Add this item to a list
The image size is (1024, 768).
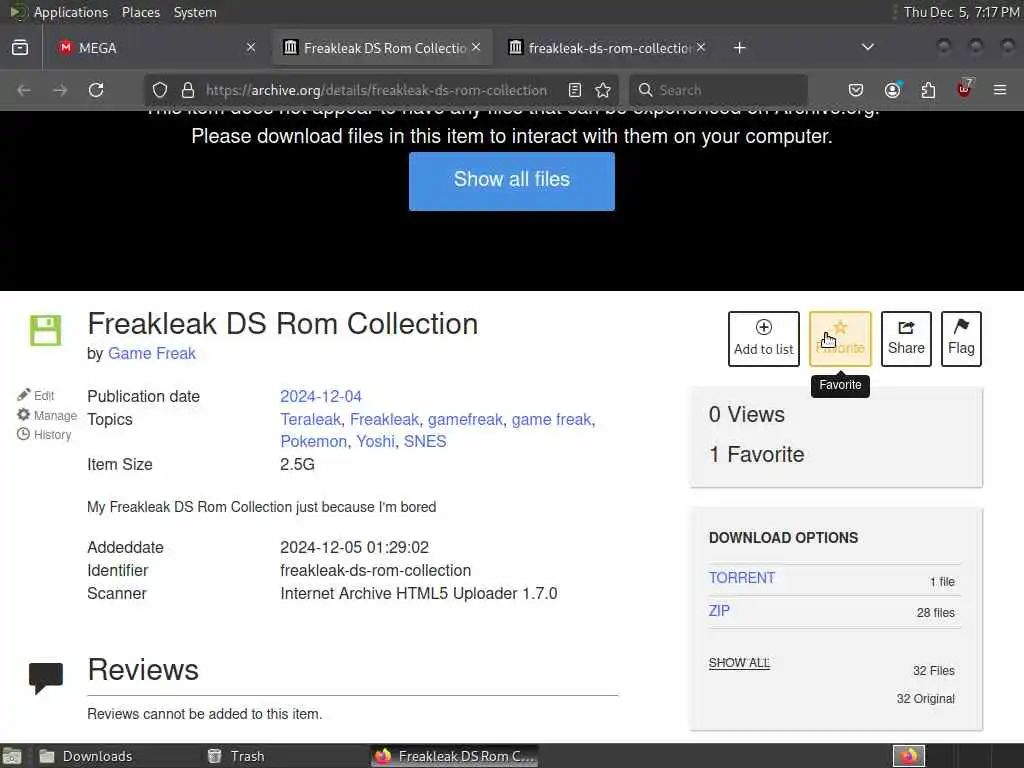(763, 339)
